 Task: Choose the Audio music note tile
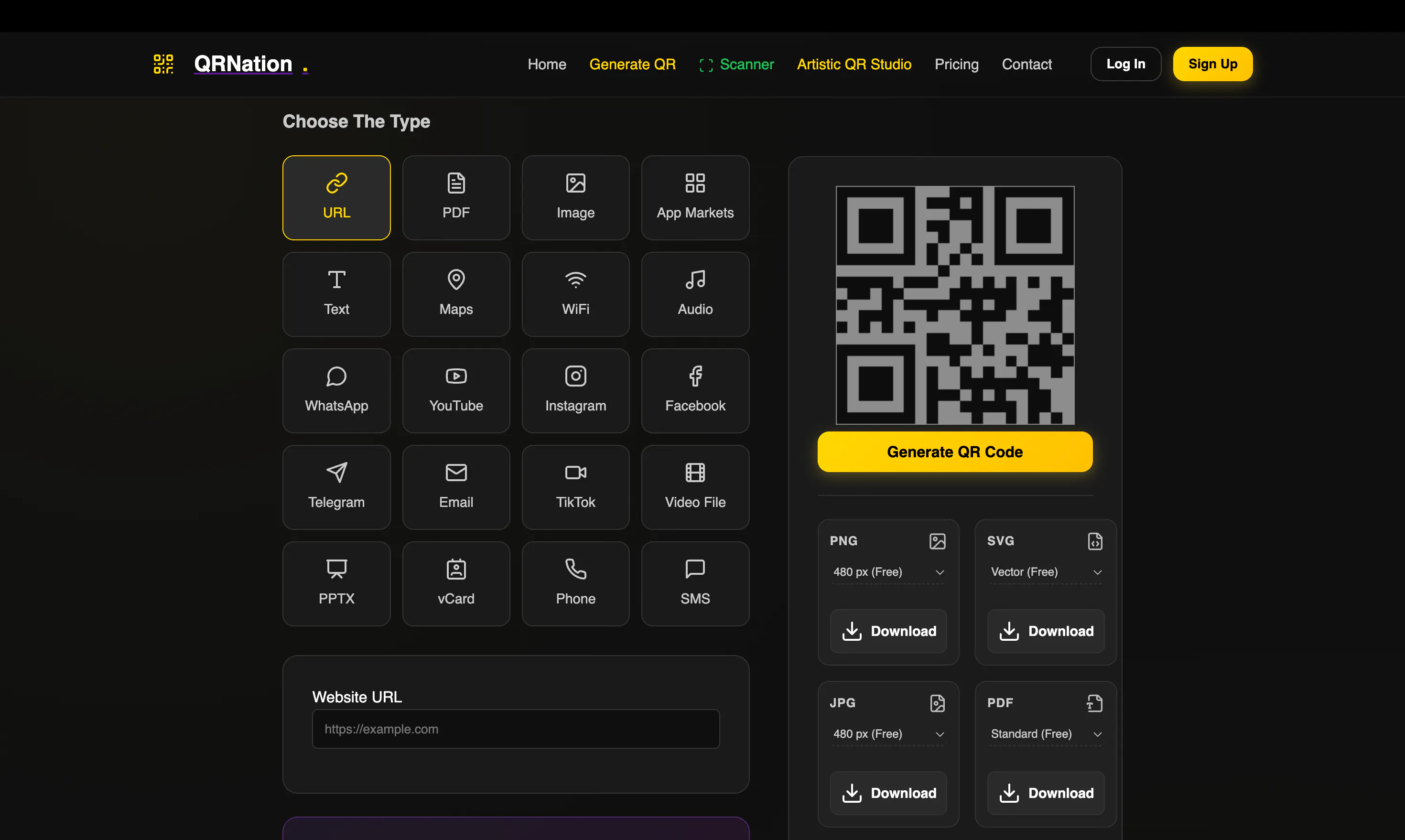pos(695,294)
